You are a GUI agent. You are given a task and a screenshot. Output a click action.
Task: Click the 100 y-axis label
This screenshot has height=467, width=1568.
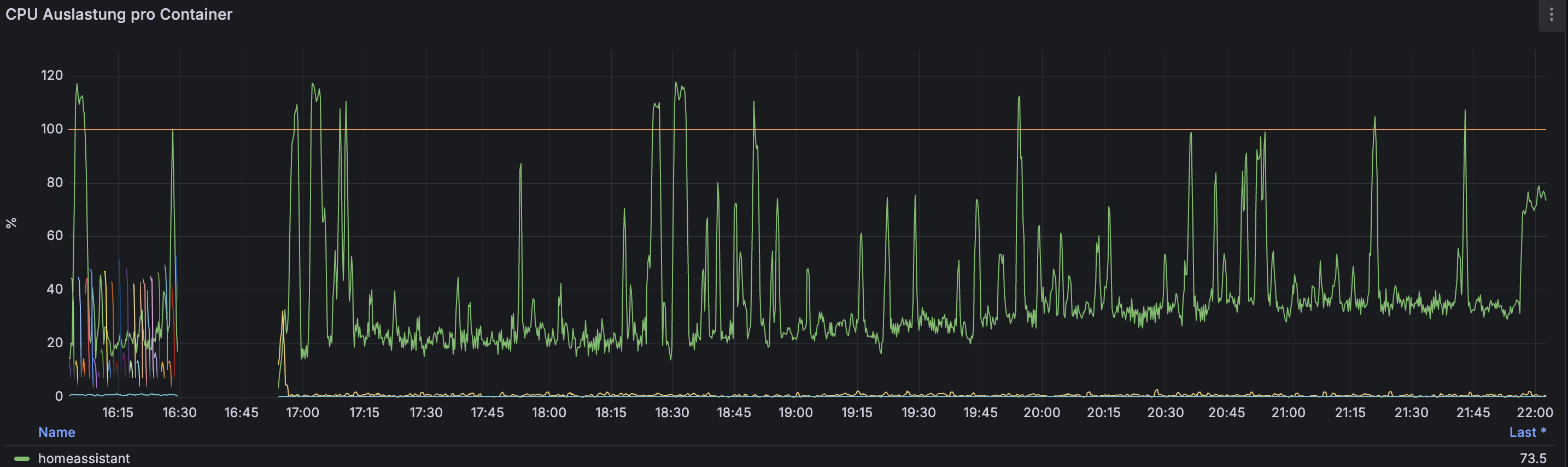pos(52,129)
